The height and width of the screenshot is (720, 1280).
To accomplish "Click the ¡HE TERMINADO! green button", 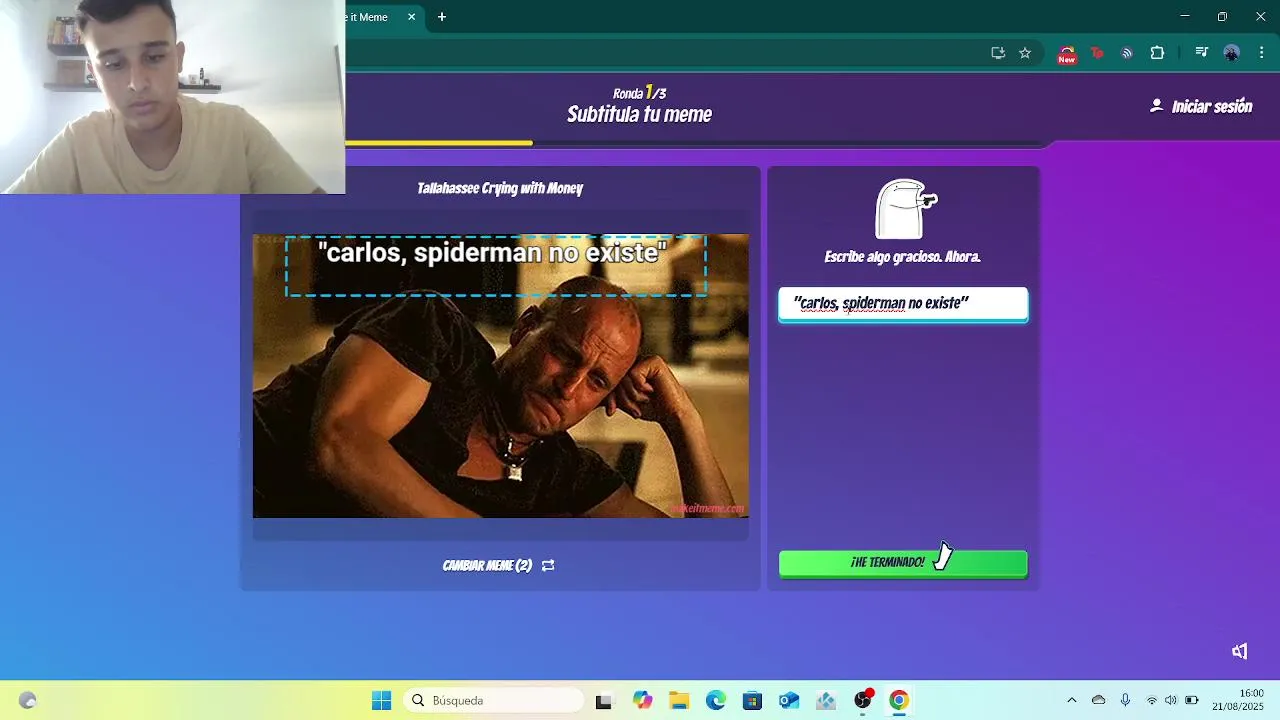I will point(903,563).
